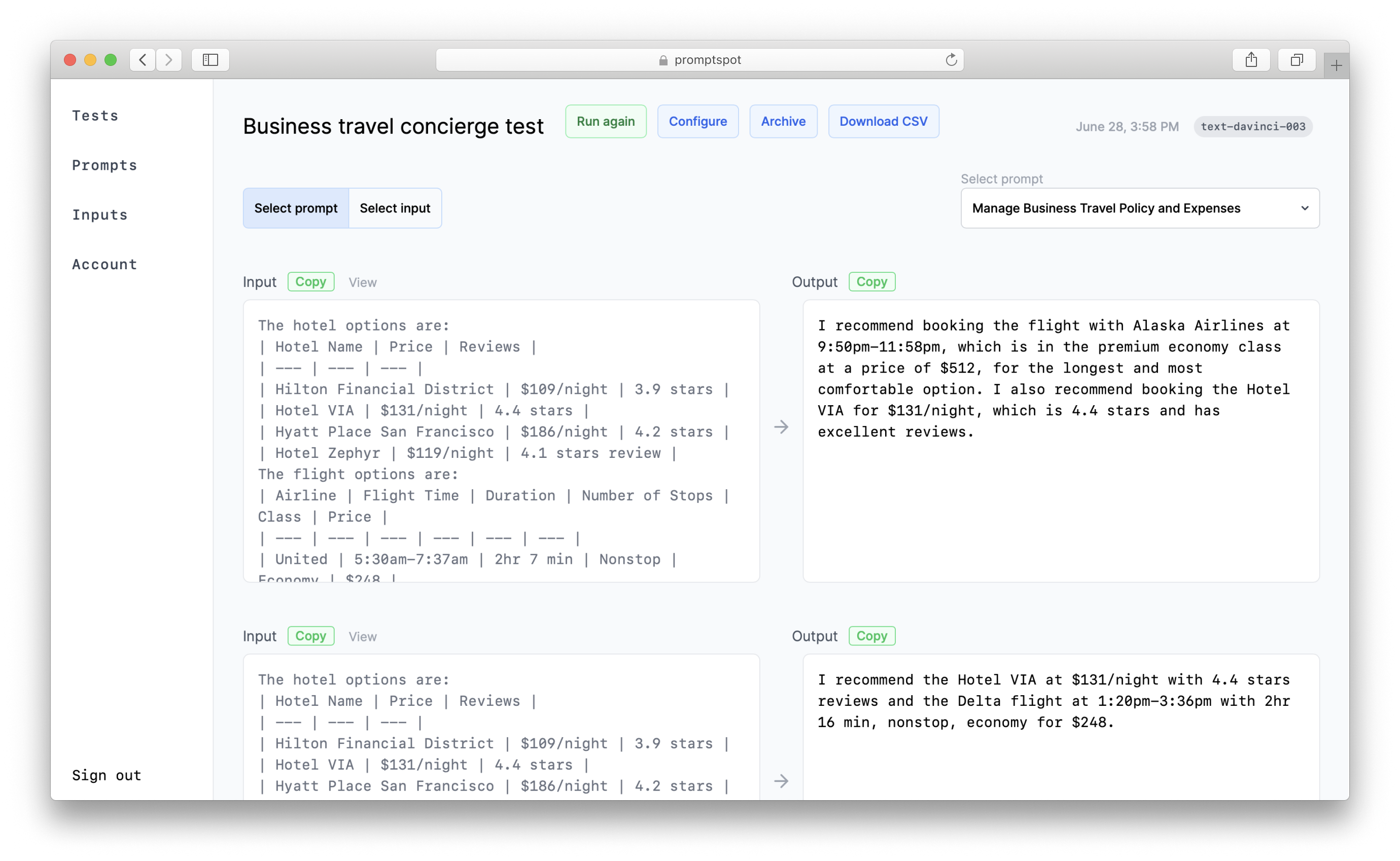This screenshot has width=1400, height=861.
Task: Click the Sign out link
Action: pyautogui.click(x=107, y=775)
